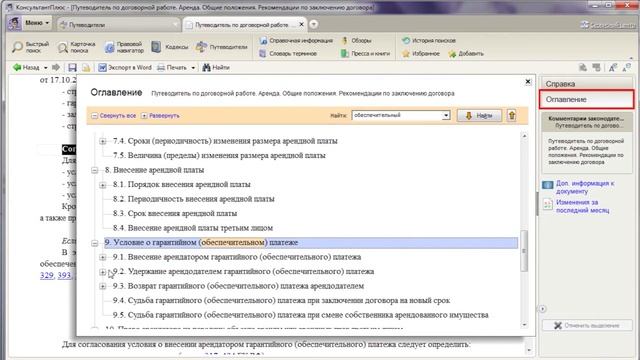Select 8.3 Срок внесения арендной платы

click(175, 213)
